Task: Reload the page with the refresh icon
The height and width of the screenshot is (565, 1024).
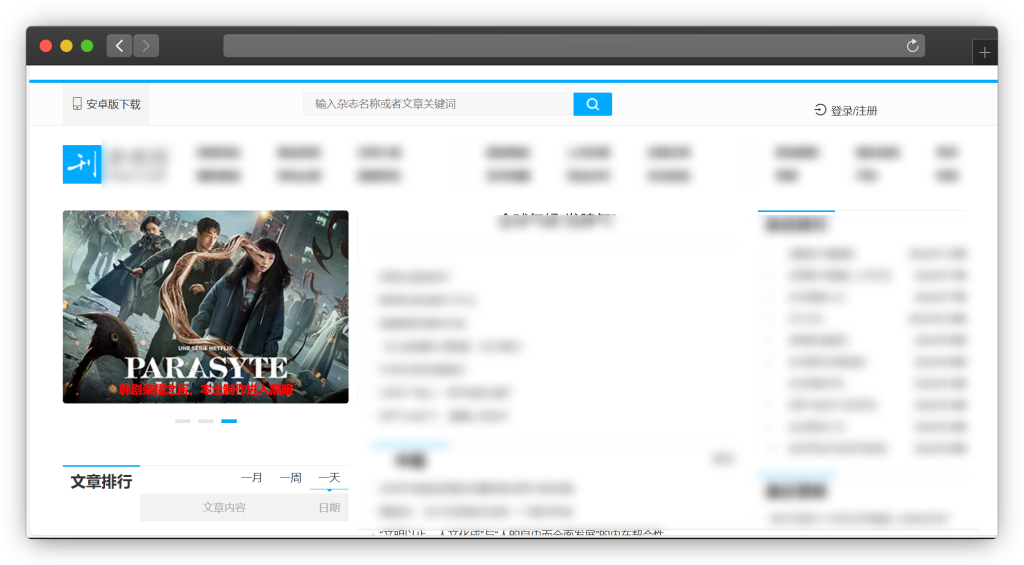Action: (912, 46)
